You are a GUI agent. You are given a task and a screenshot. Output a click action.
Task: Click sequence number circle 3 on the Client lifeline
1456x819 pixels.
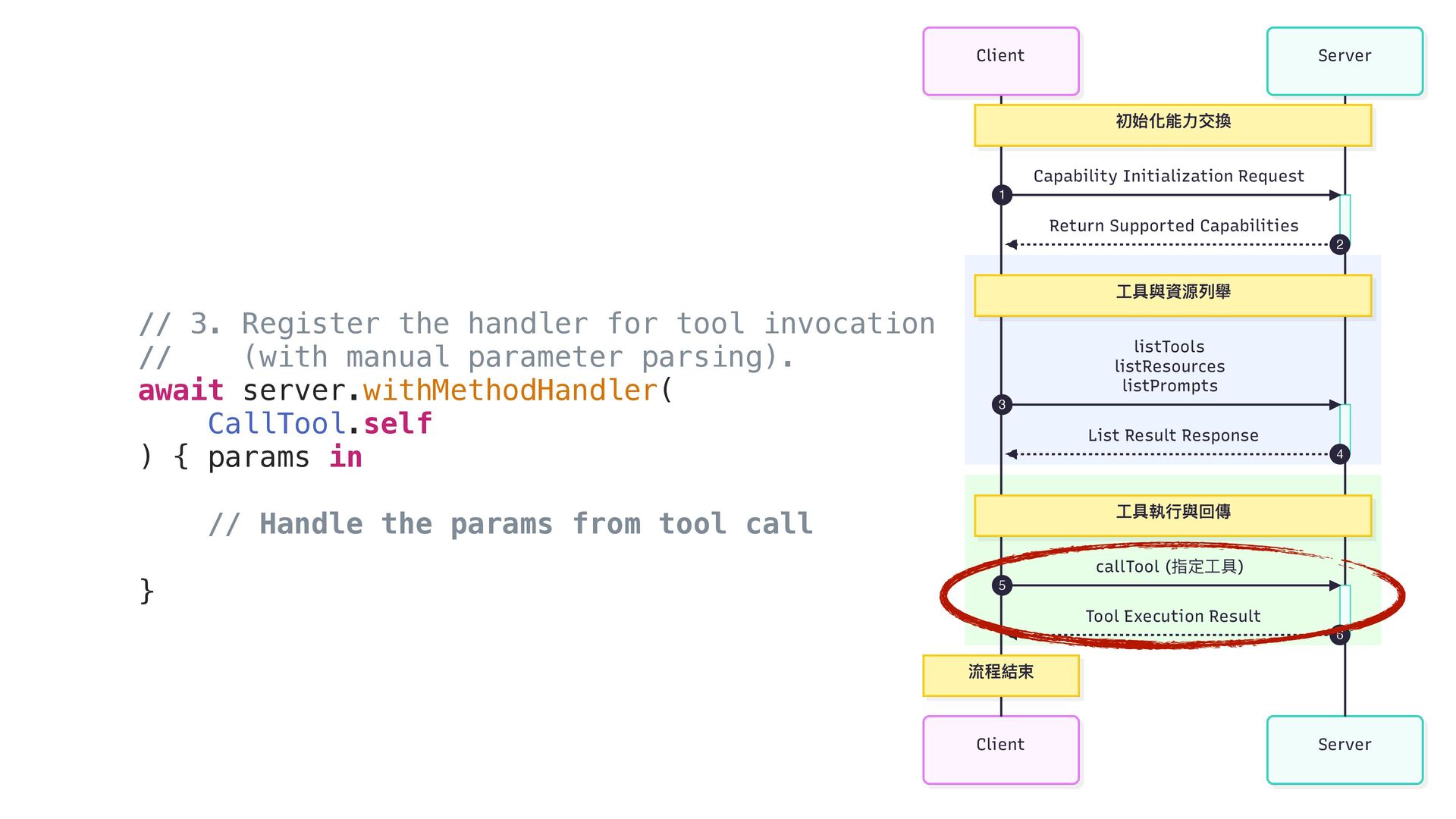pyautogui.click(x=1002, y=404)
